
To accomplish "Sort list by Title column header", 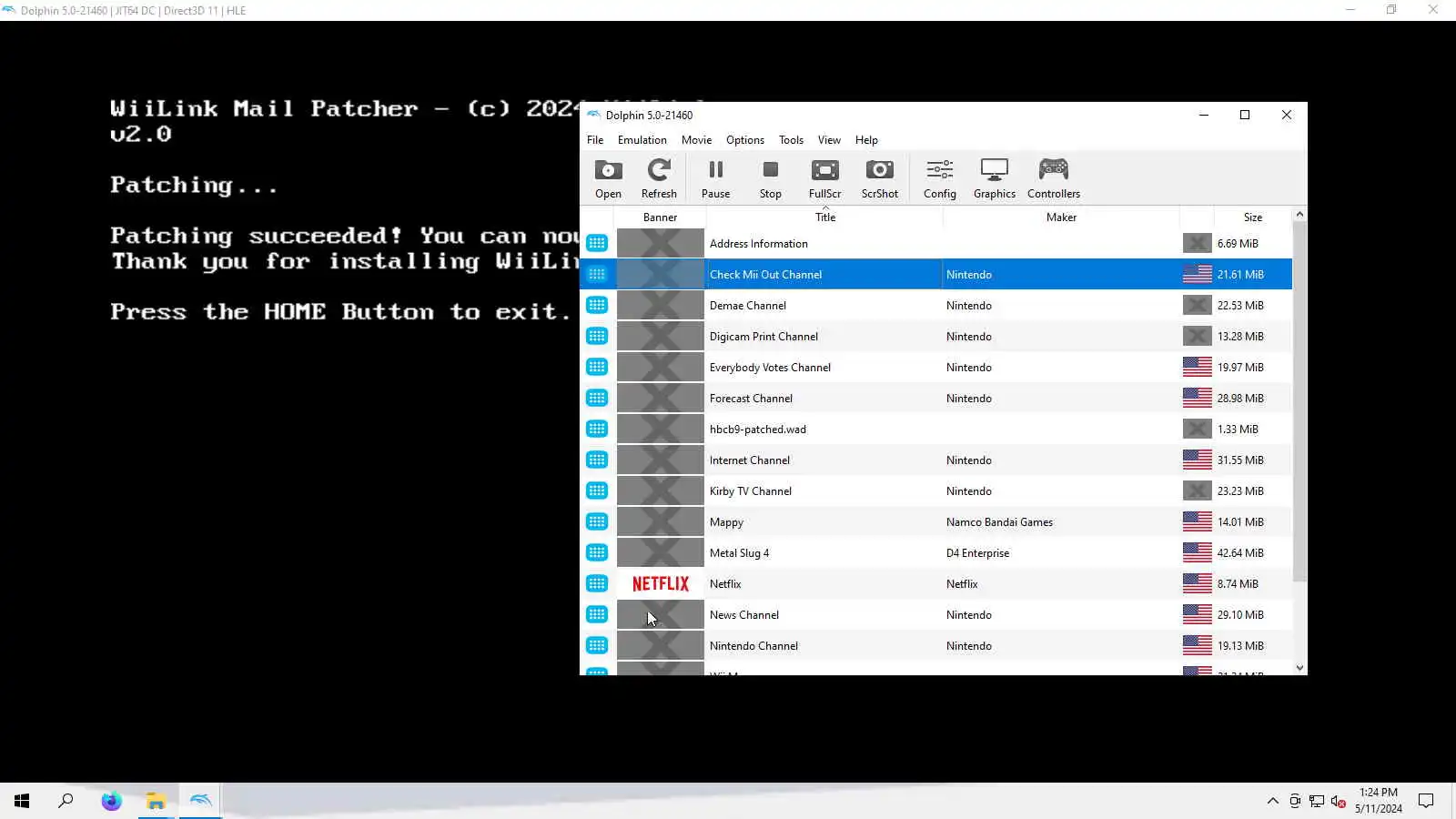I will (824, 217).
